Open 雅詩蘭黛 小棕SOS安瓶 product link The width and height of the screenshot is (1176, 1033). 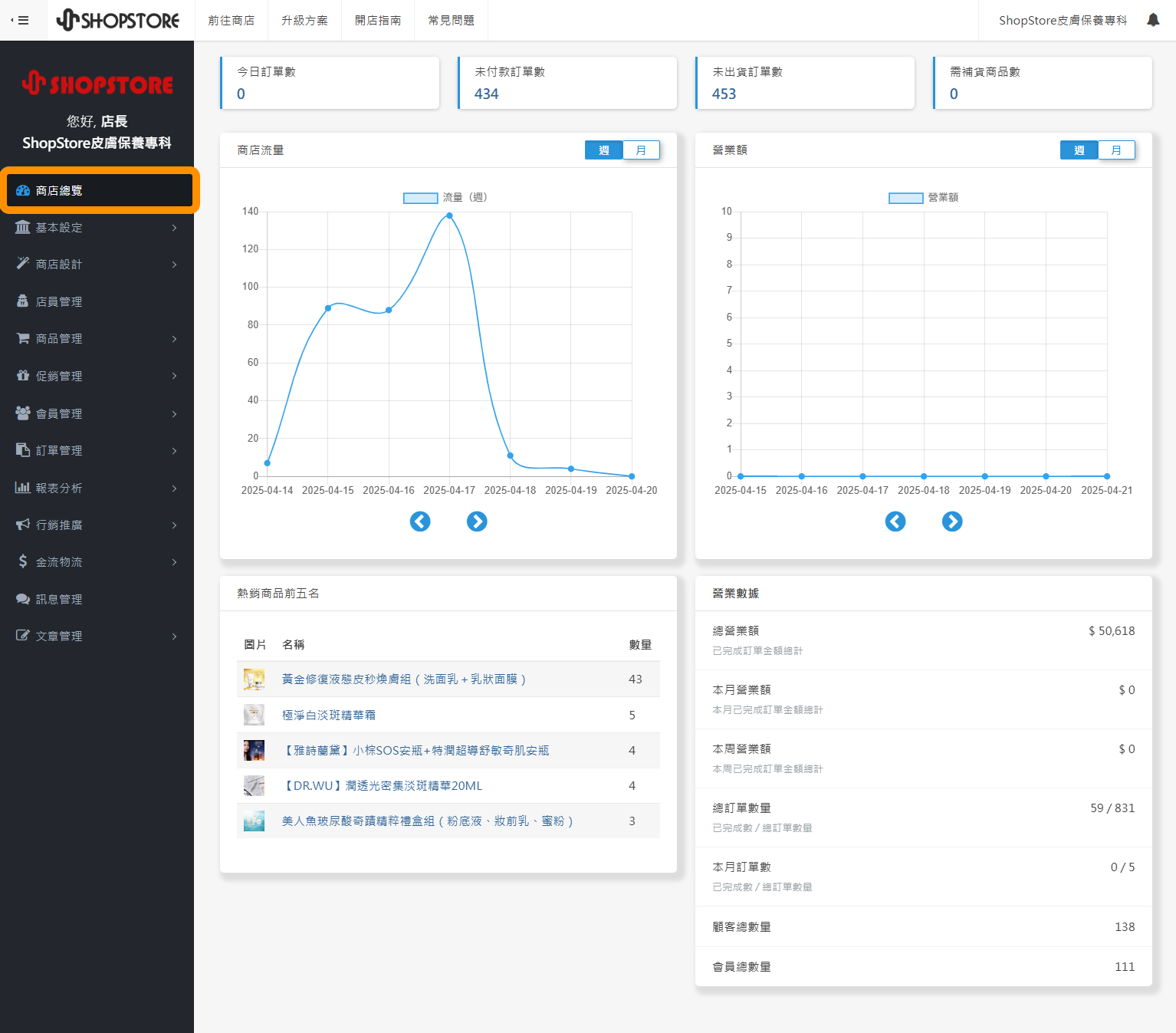(416, 750)
